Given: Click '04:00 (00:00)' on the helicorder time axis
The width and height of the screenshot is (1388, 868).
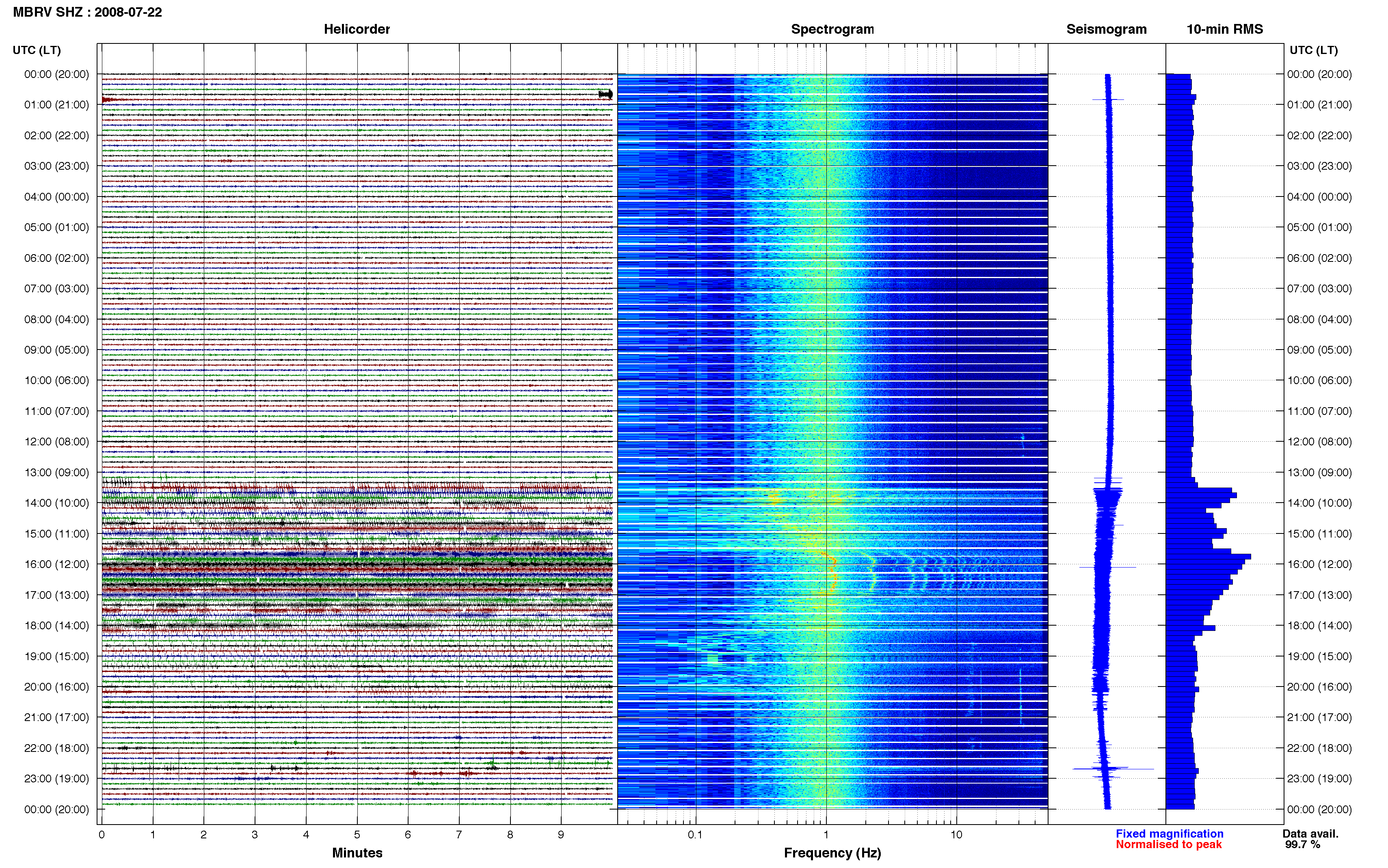Looking at the screenshot, I should point(56,197).
